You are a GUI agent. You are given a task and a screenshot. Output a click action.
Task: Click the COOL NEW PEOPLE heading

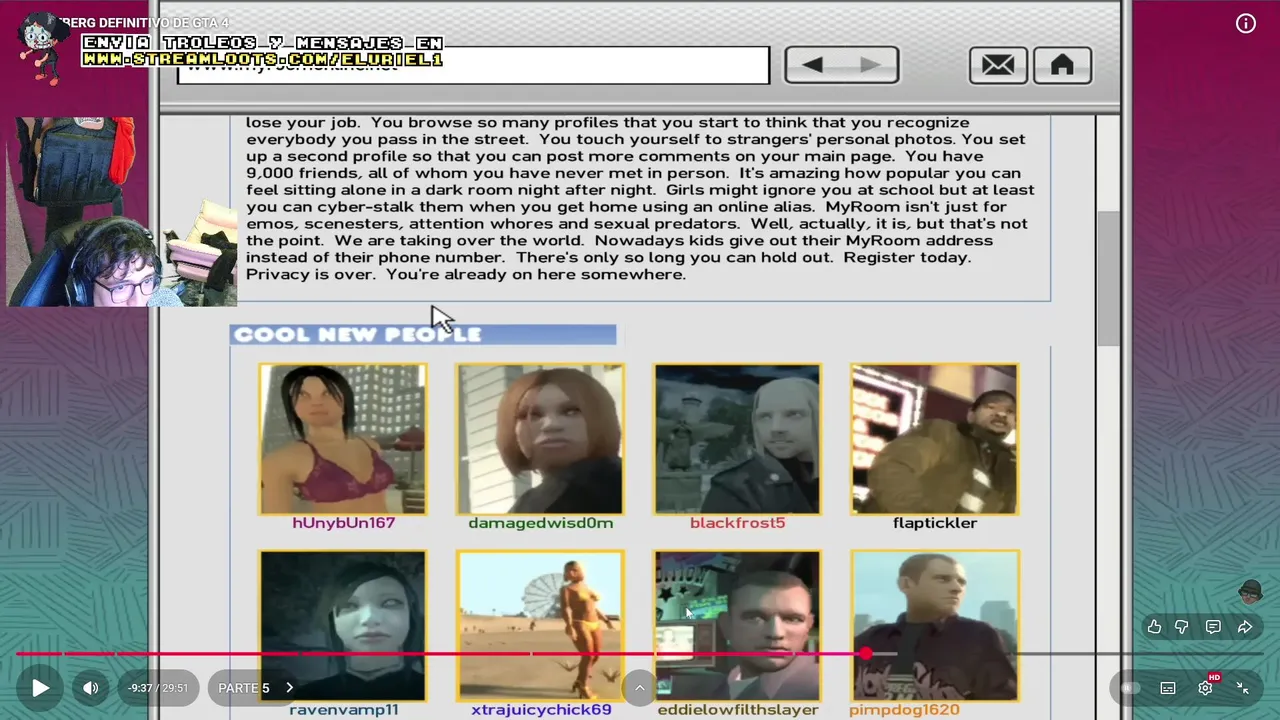pyautogui.click(x=357, y=334)
